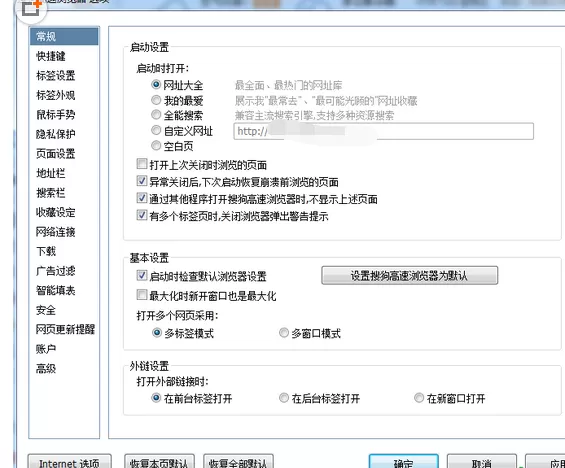The height and width of the screenshot is (468, 565).
Task: Select 智能填表 in the sidebar
Action: coord(55,290)
